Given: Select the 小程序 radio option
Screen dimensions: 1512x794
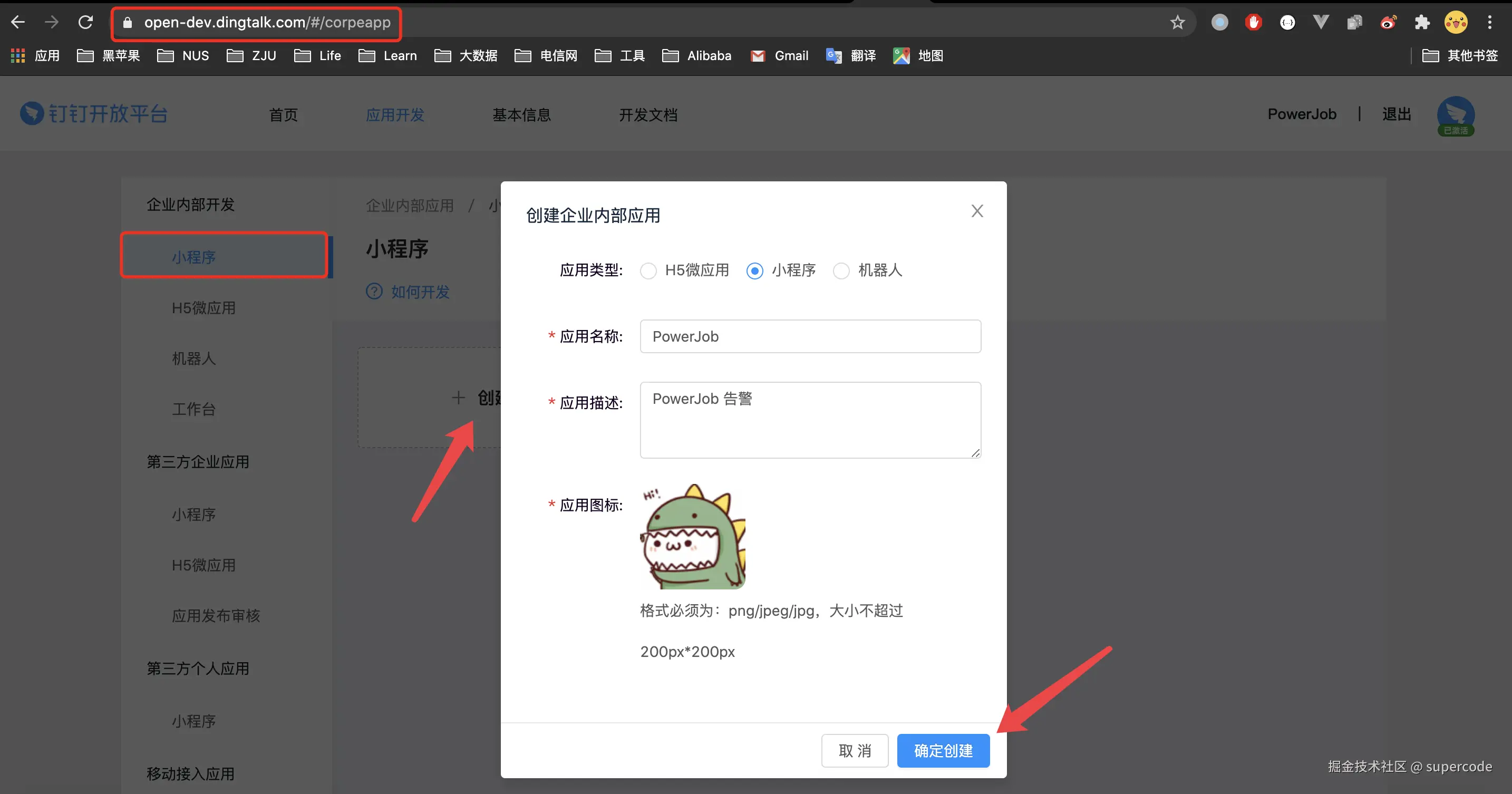Looking at the screenshot, I should click(755, 271).
